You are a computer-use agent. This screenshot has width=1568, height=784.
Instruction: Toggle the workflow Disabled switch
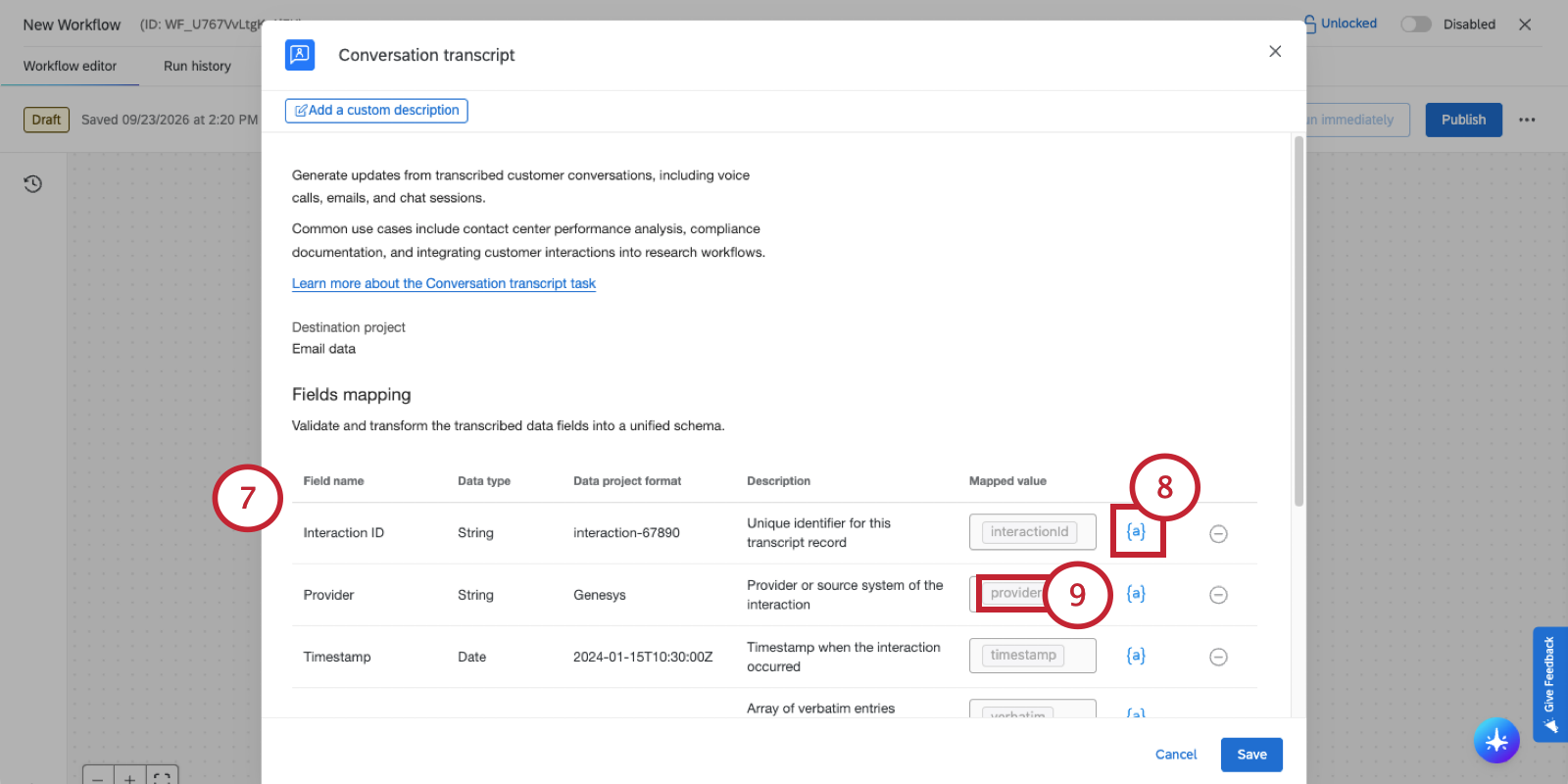[1416, 24]
